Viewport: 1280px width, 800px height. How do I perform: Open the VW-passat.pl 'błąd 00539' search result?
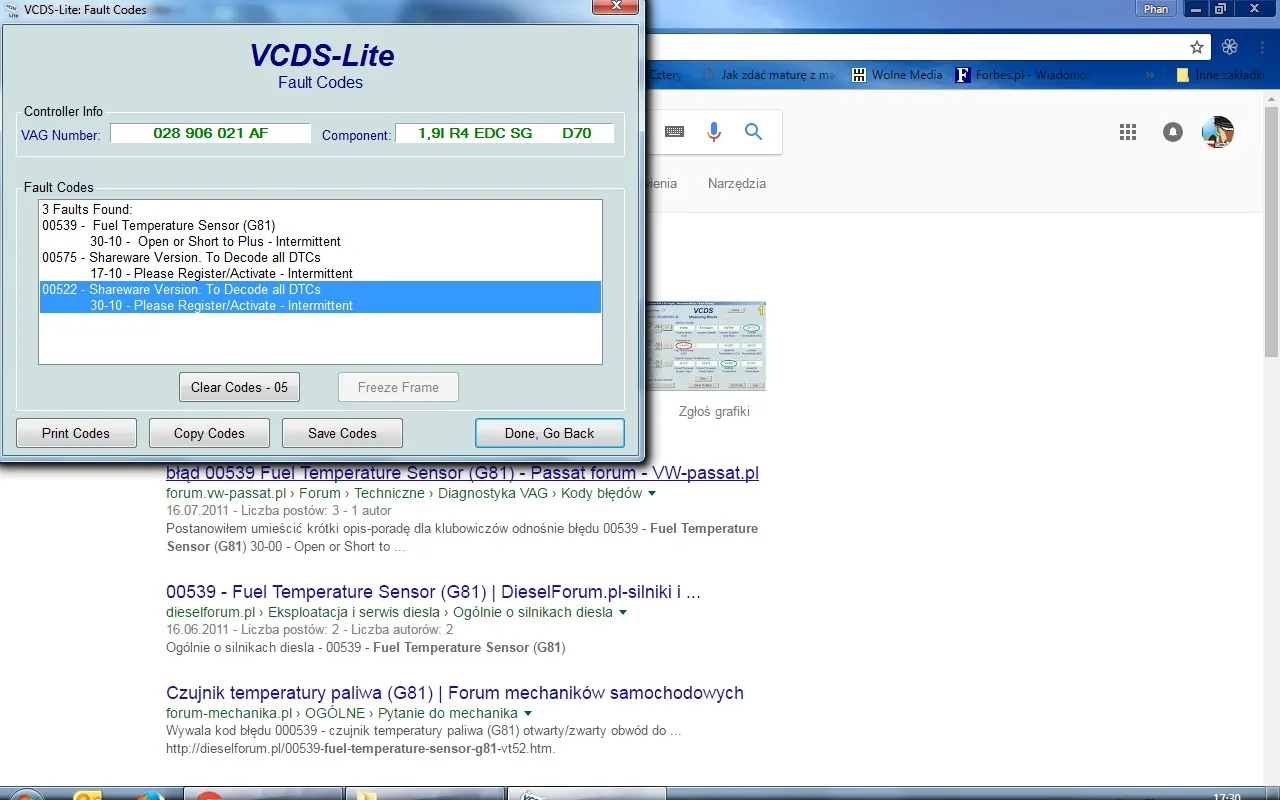coord(462,473)
